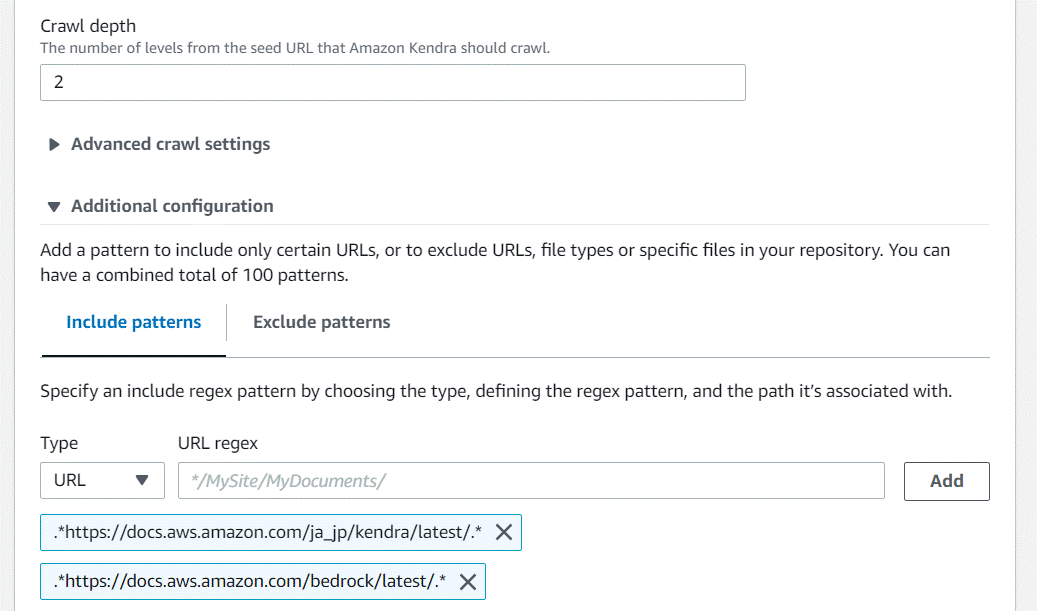Viewport: 1037px width, 611px height.
Task: Remove the bedrock/latest include pattern
Action: (467, 581)
